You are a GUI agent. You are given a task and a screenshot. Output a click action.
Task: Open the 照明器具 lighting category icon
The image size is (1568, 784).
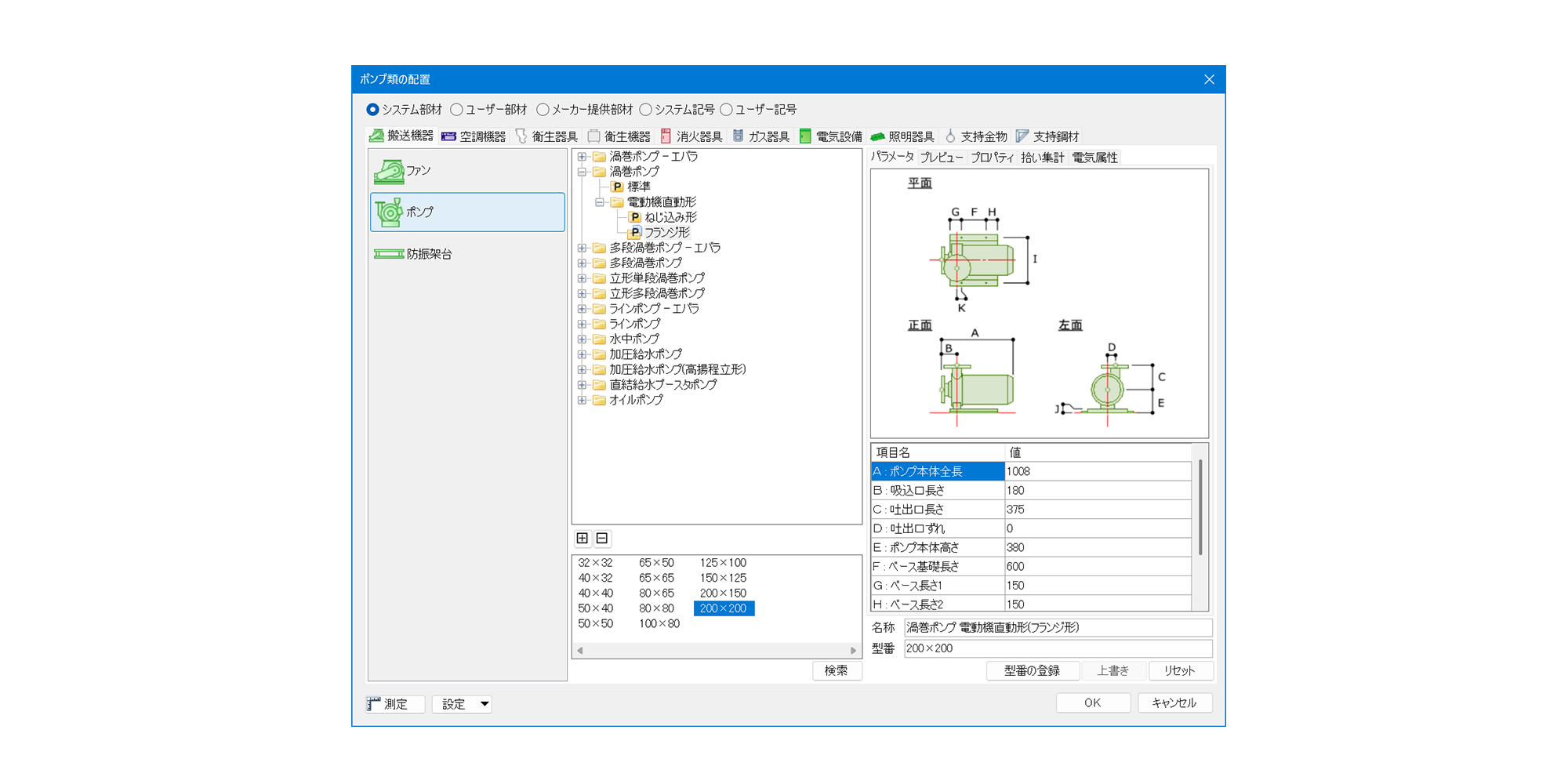(x=878, y=136)
